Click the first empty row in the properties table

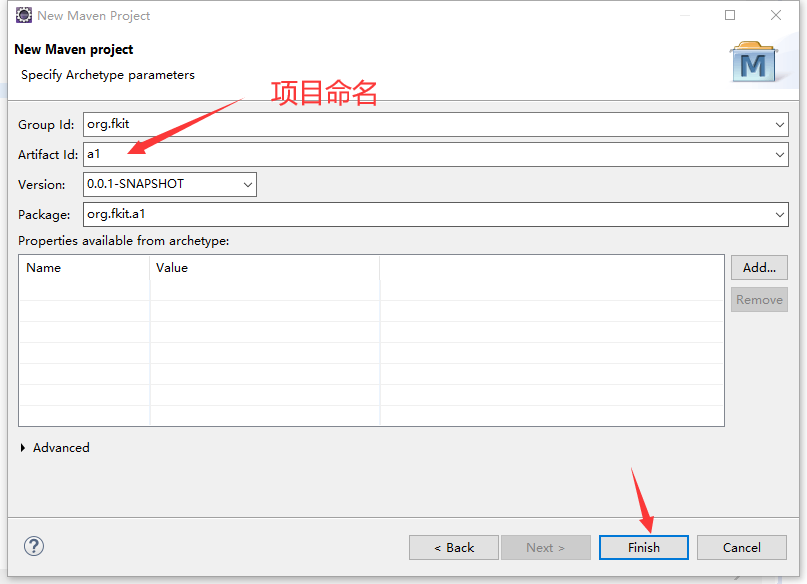point(371,290)
